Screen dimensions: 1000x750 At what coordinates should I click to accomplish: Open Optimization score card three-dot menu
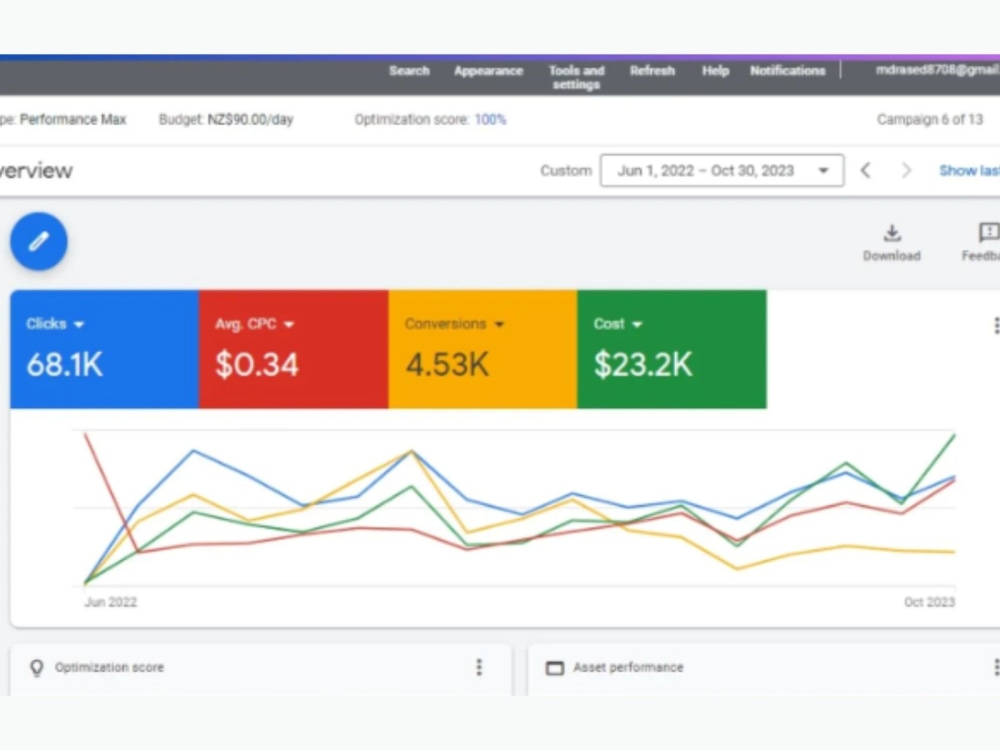coord(479,667)
